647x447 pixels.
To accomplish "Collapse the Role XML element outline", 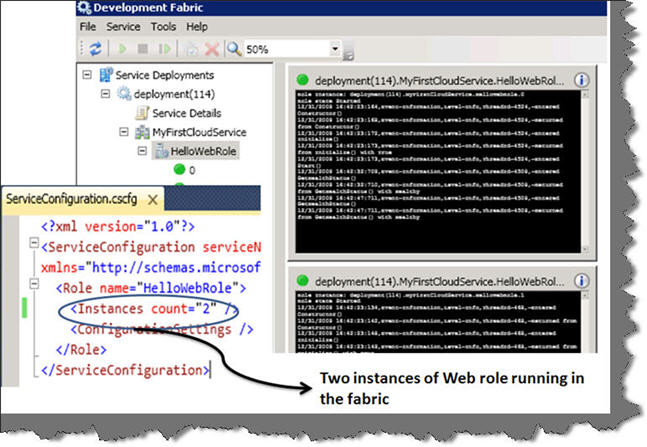I will click(34, 284).
